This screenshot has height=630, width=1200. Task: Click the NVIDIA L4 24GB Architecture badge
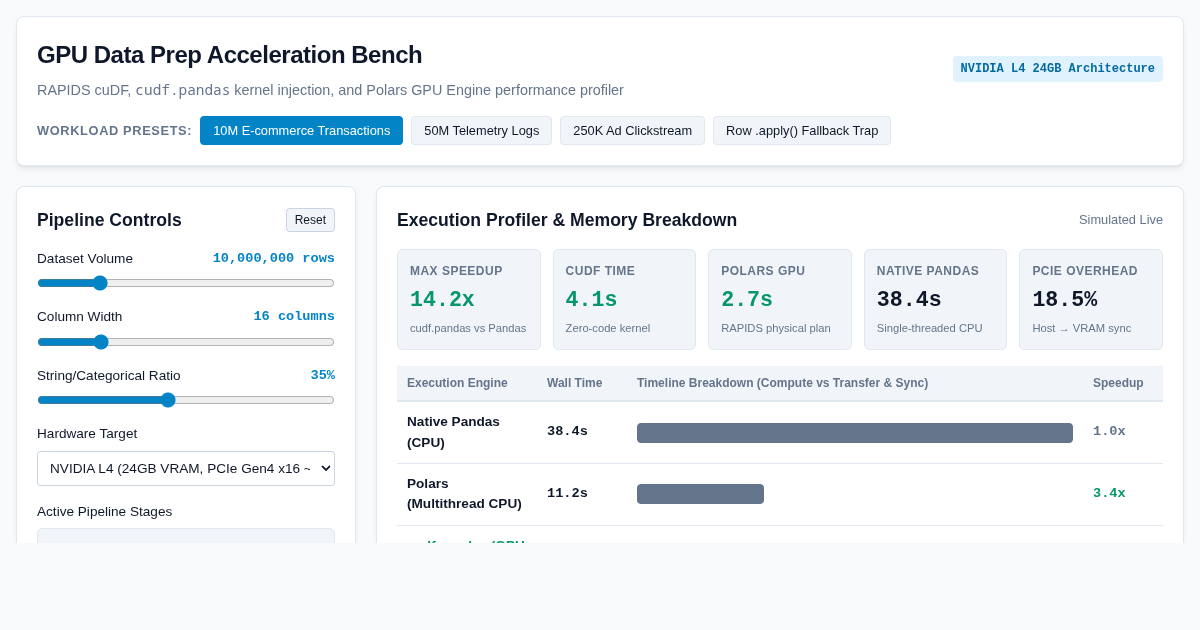[x=1057, y=69]
